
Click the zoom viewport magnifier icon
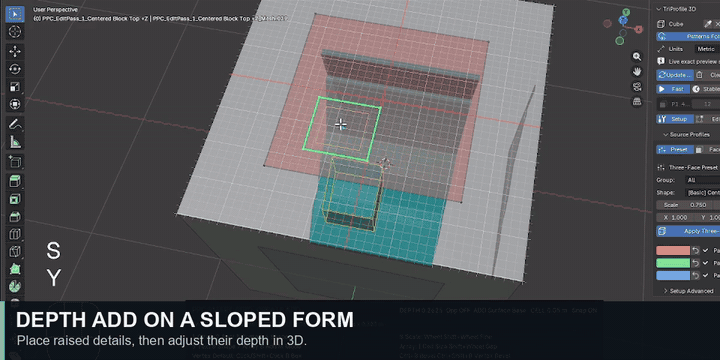point(637,56)
